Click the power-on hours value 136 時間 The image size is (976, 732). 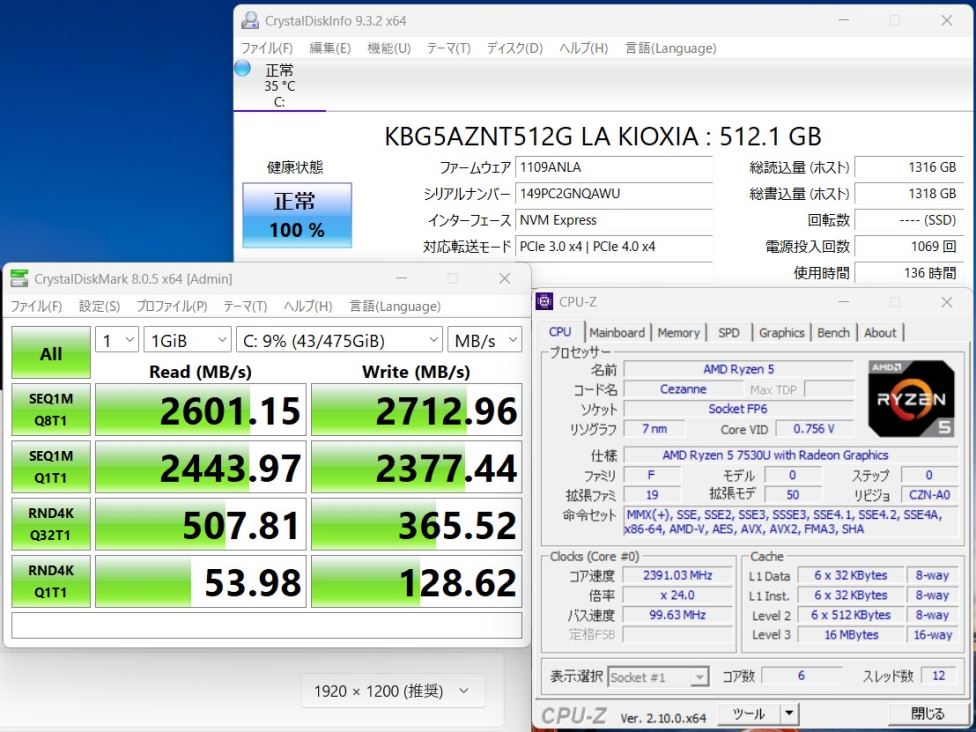(909, 273)
